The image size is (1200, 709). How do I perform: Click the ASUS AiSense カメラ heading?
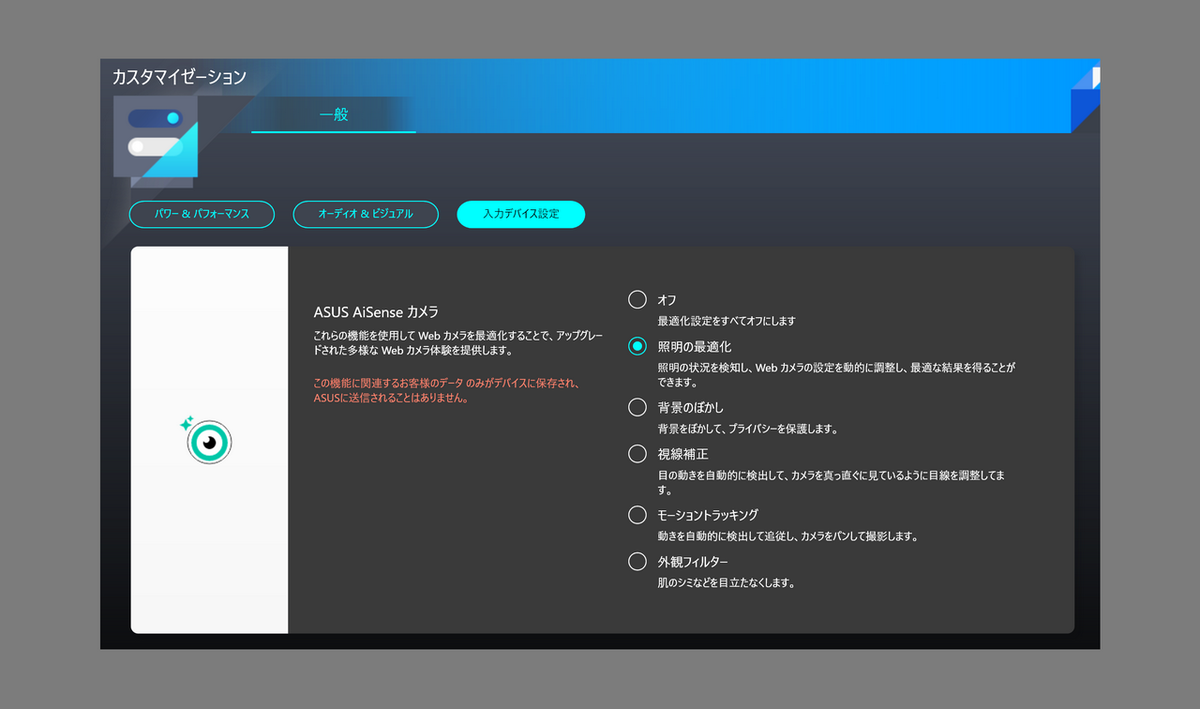click(x=376, y=311)
